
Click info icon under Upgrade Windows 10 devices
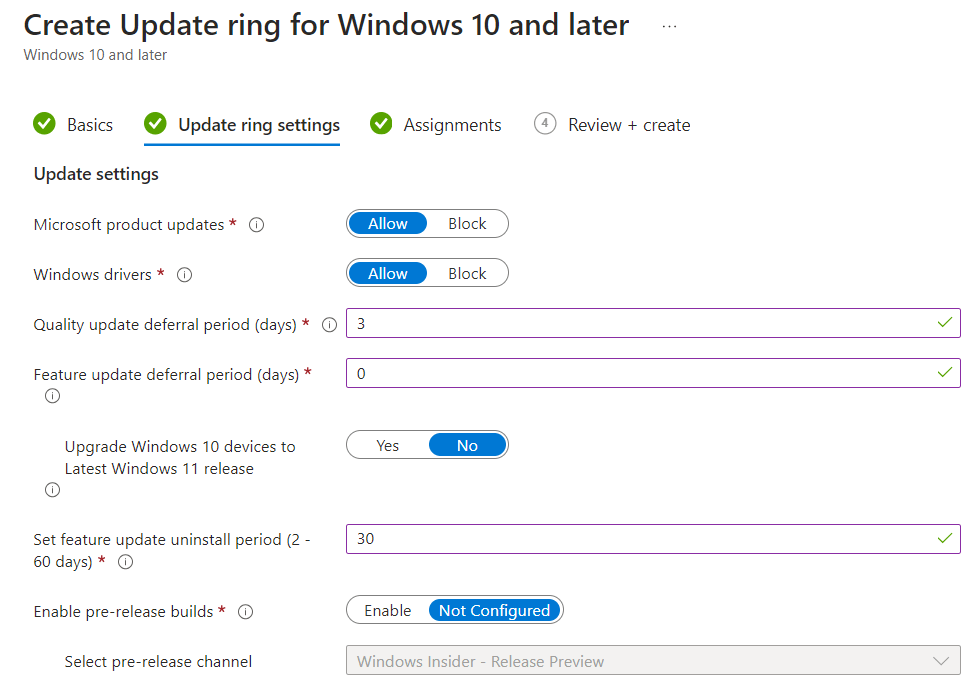53,490
